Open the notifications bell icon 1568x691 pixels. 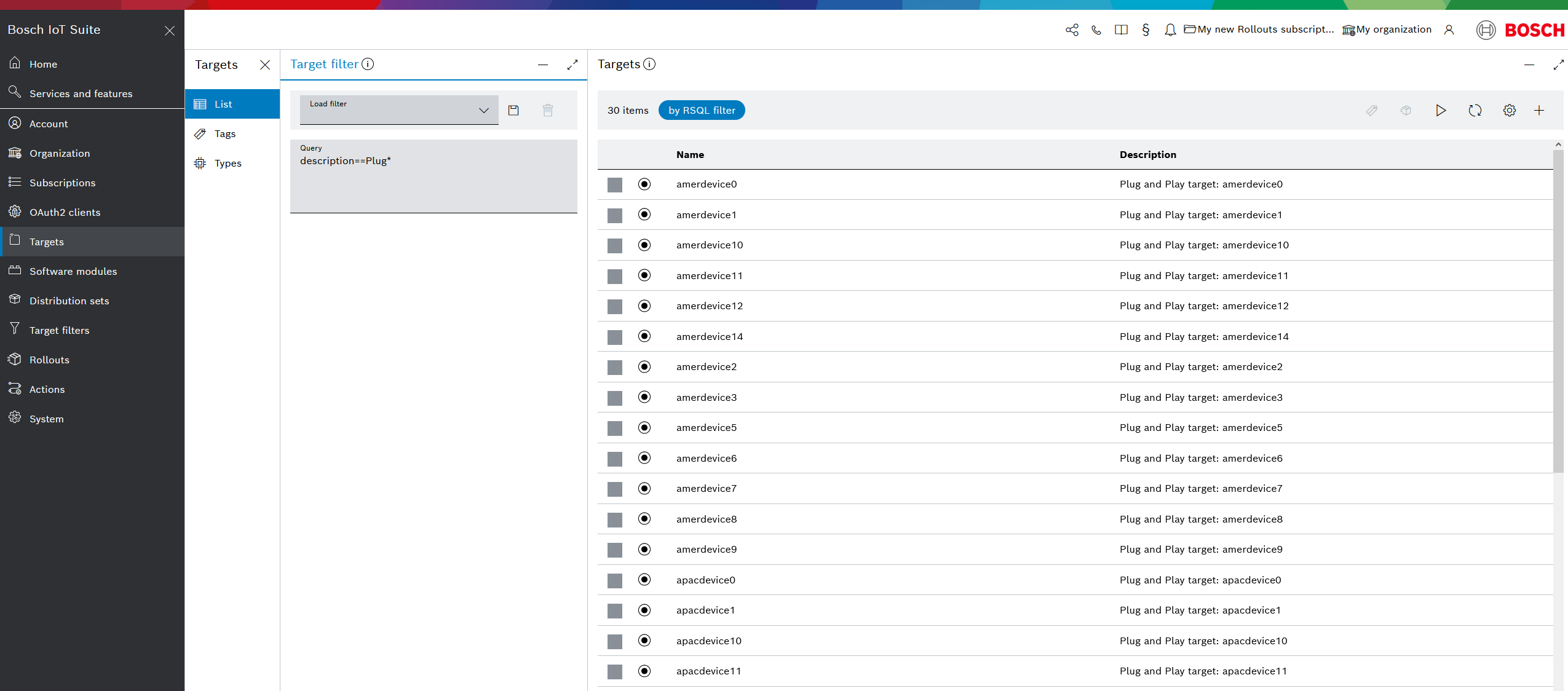(x=1170, y=30)
